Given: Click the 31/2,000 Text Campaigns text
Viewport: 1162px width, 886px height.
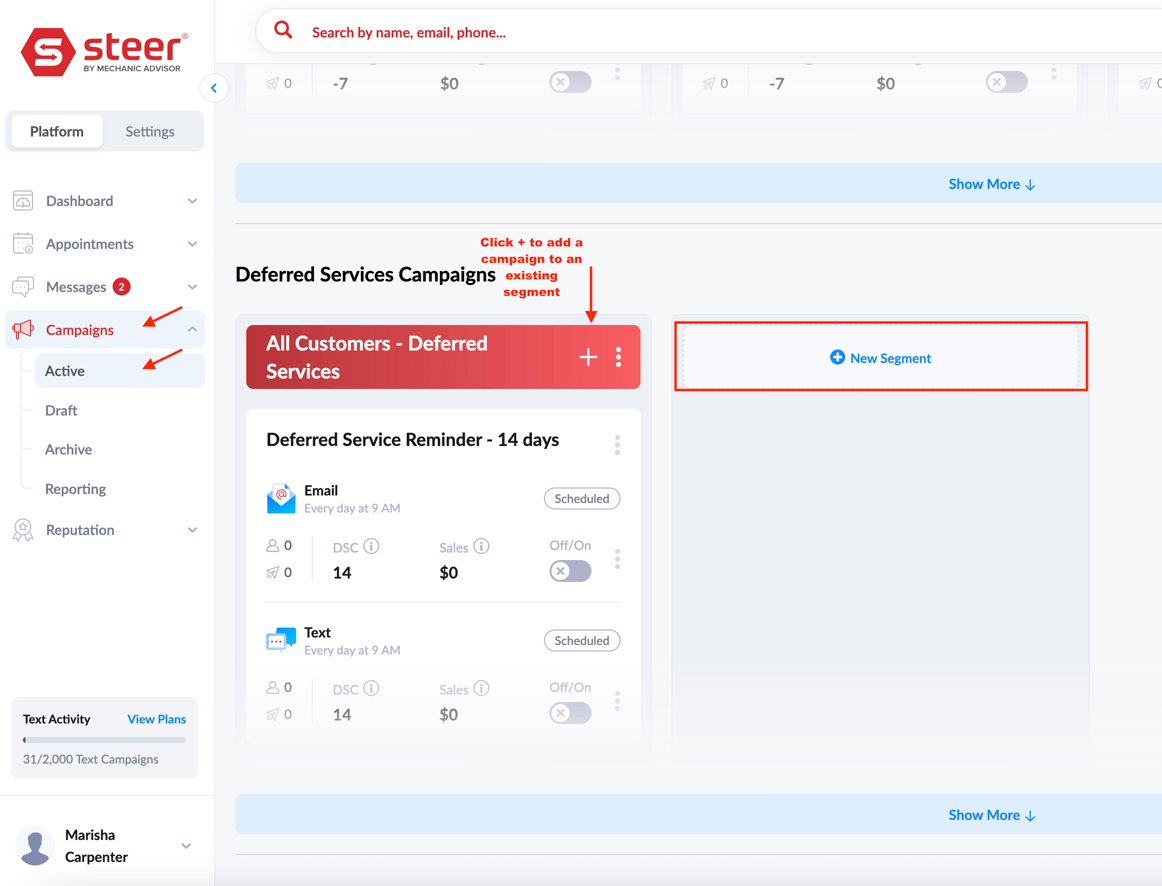Looking at the screenshot, I should click(90, 759).
